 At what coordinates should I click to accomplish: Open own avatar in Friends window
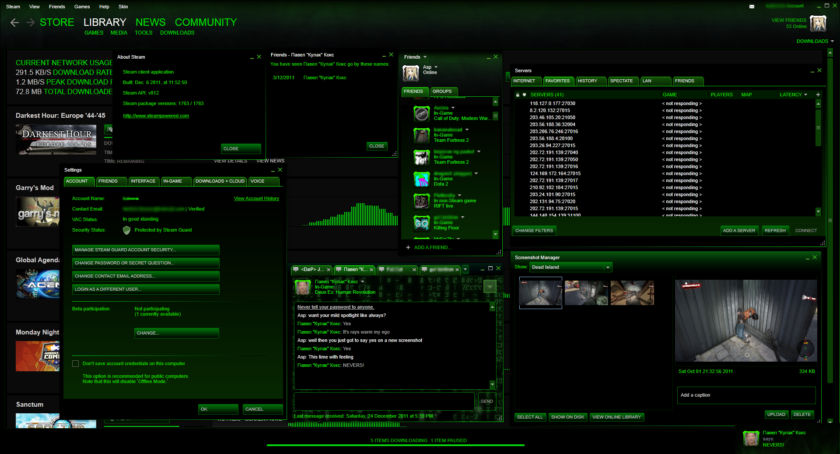(411, 72)
